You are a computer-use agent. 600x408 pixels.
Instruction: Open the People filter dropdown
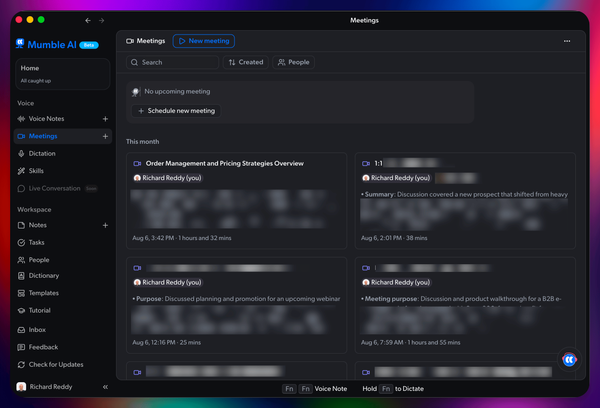click(293, 62)
